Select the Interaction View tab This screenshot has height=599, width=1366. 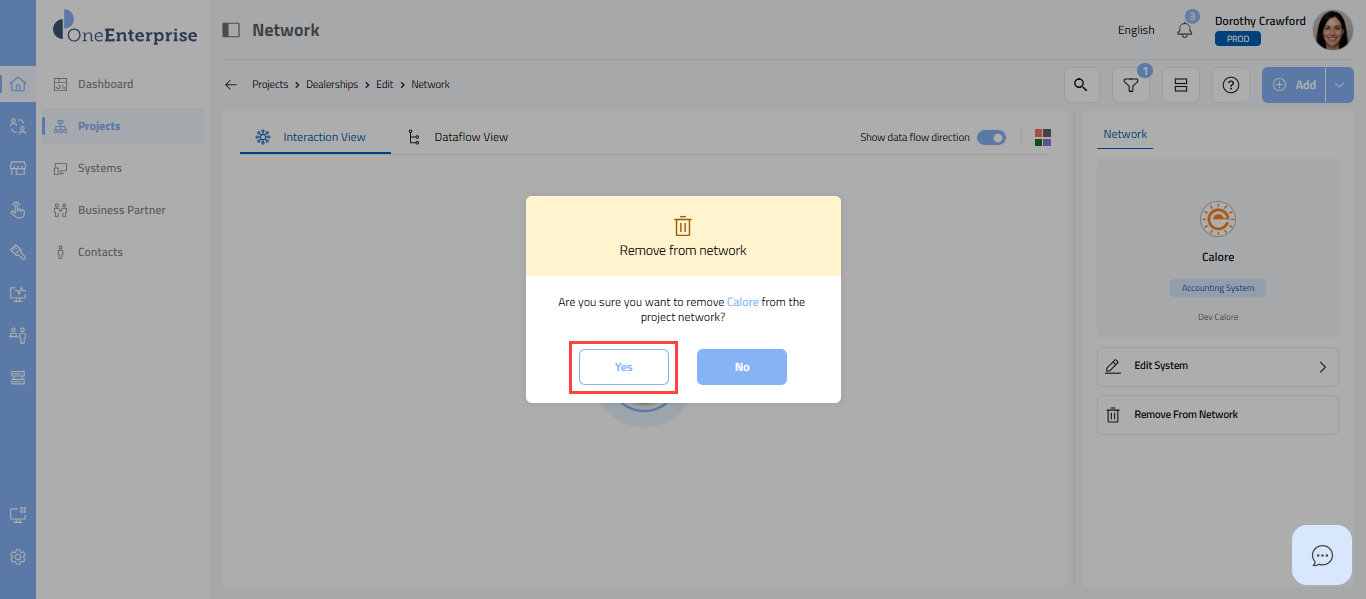[323, 137]
